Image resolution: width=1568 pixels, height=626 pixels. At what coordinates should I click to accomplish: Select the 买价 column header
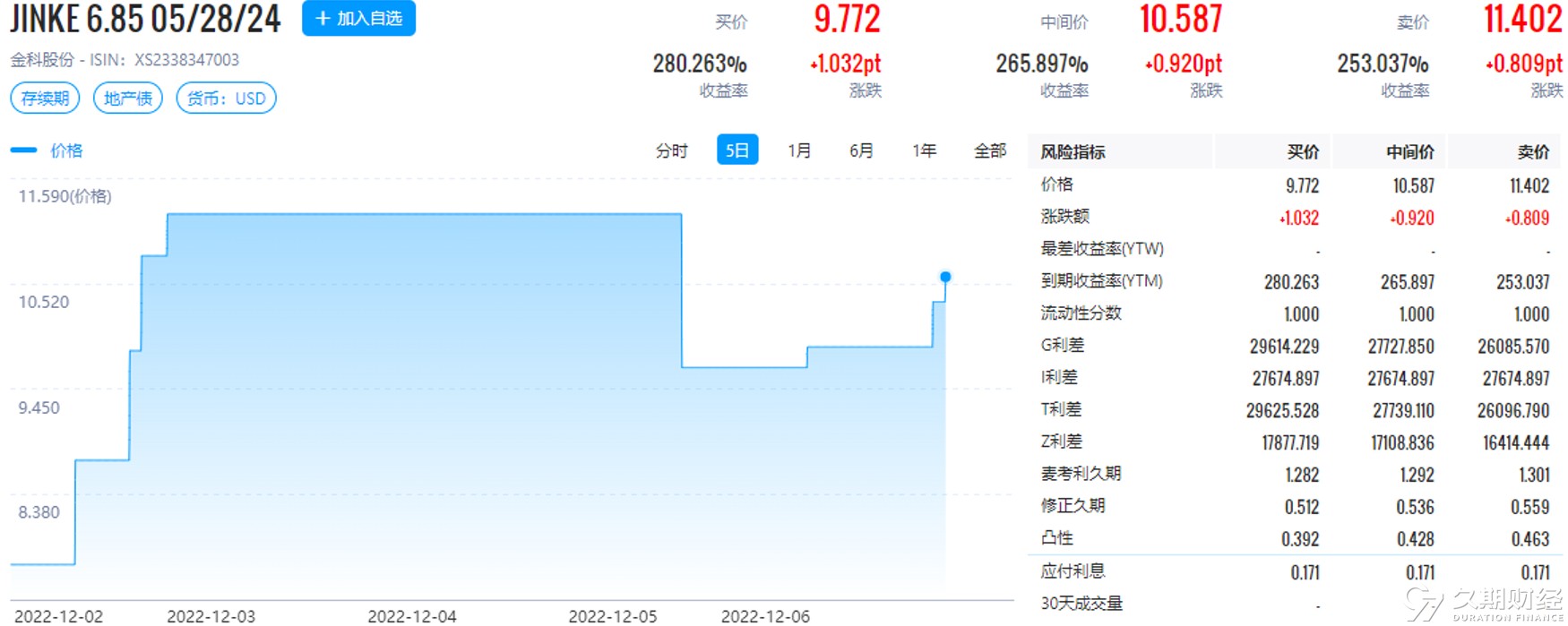[x=1303, y=152]
